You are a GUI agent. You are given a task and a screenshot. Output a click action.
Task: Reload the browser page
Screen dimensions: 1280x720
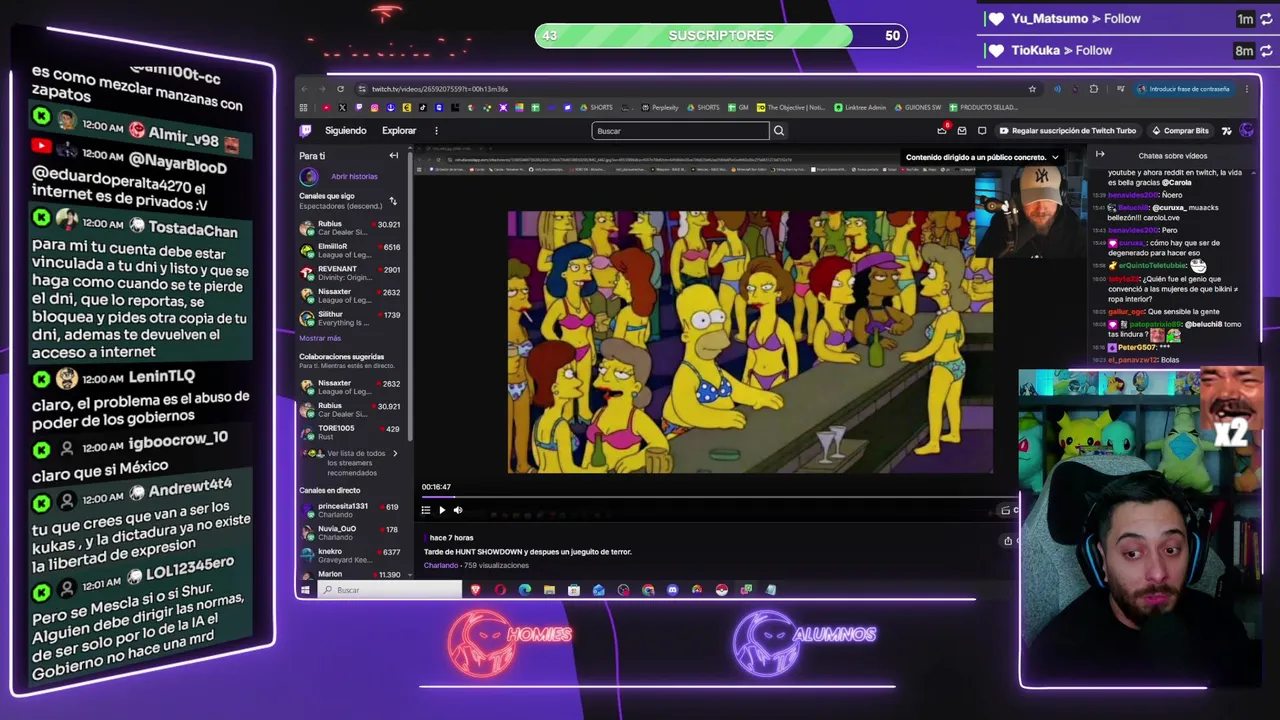point(340,89)
